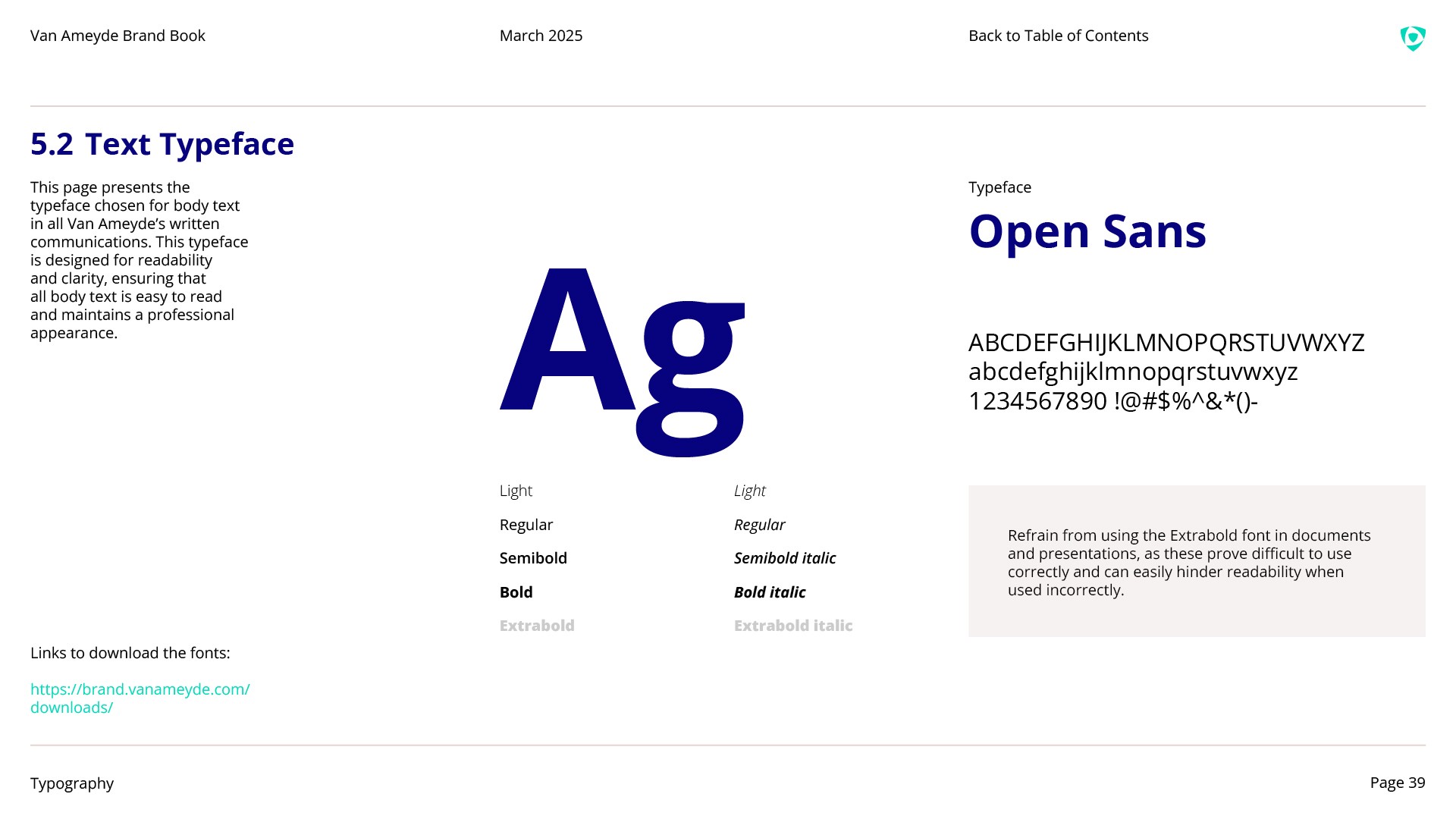
Task: Click the Open Sans typeface title
Action: 1087,231
